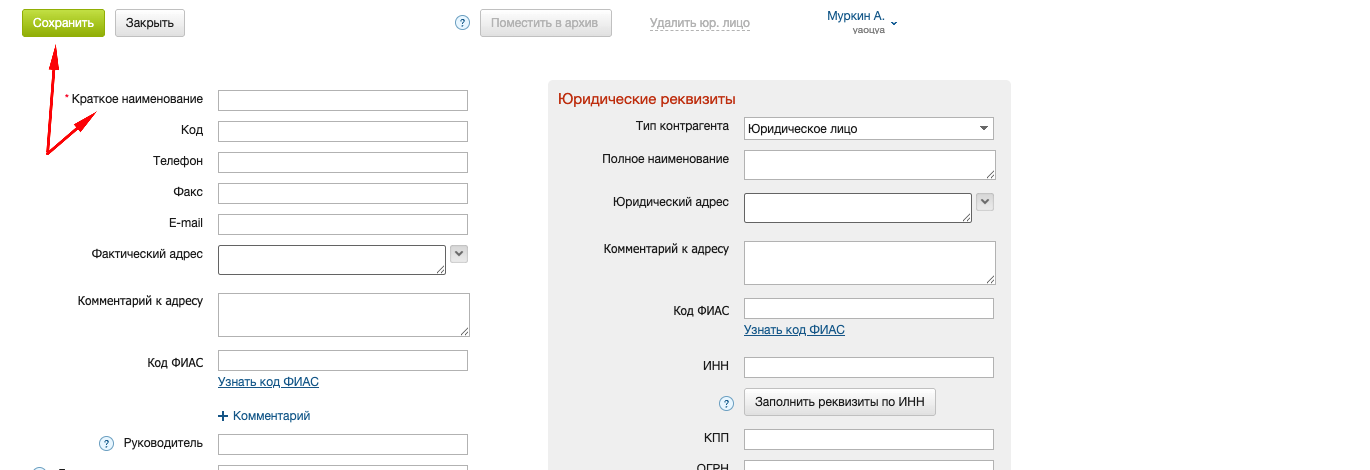1370x470 pixels.
Task: Click the Поместить в архив button
Action: click(545, 23)
